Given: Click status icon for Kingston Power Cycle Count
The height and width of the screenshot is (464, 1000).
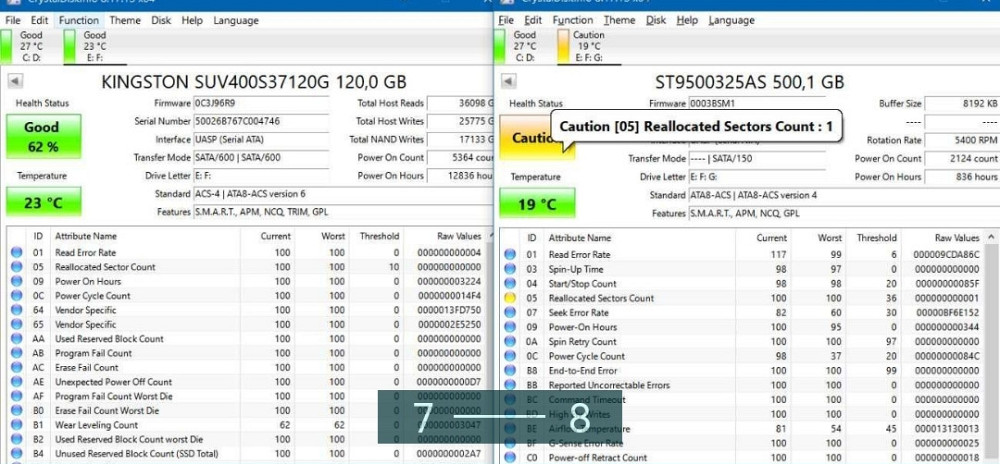Looking at the screenshot, I should 17,296.
